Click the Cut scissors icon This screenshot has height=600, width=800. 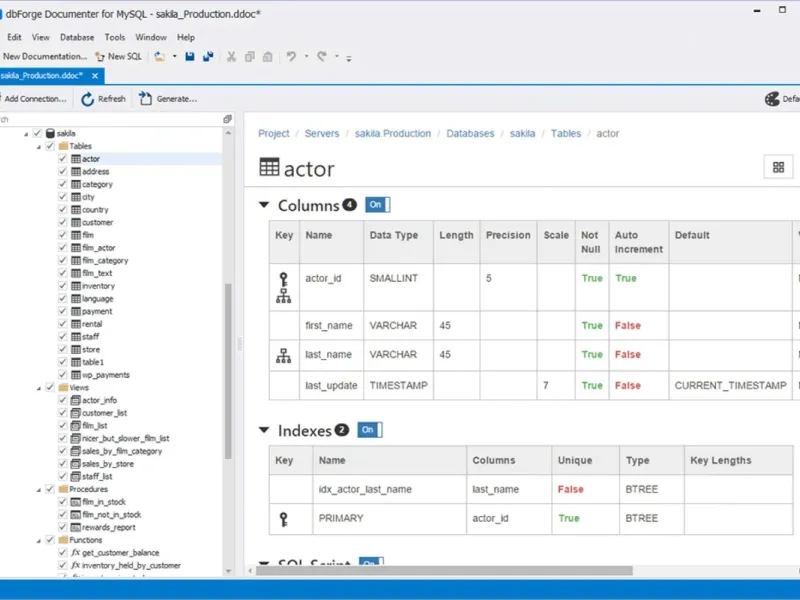coord(231,57)
